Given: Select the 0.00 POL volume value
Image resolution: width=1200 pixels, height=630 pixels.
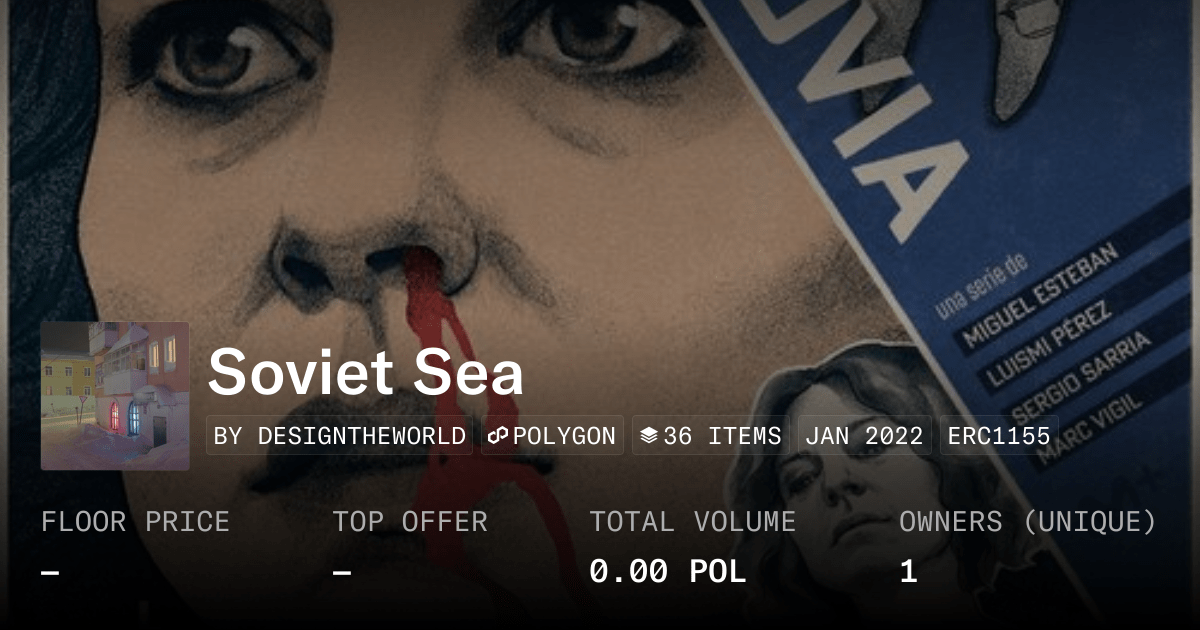Looking at the screenshot, I should click(x=668, y=572).
